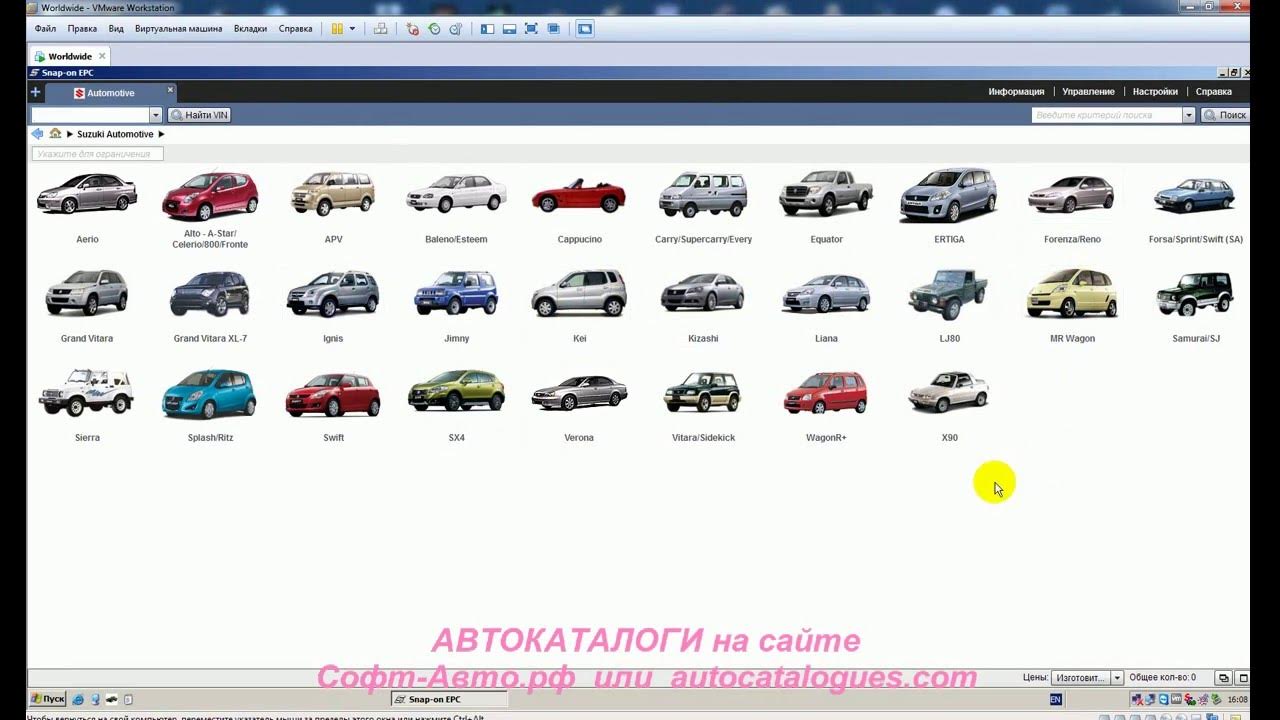Open the red Cappucino convertible thumbnail
The image size is (1280, 720).
click(579, 195)
